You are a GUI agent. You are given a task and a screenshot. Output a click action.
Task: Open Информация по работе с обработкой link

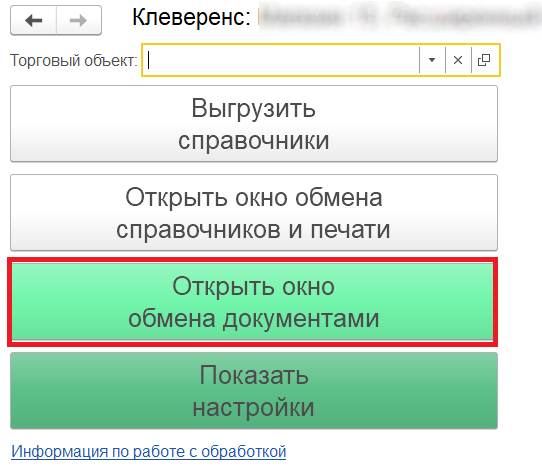click(x=149, y=452)
